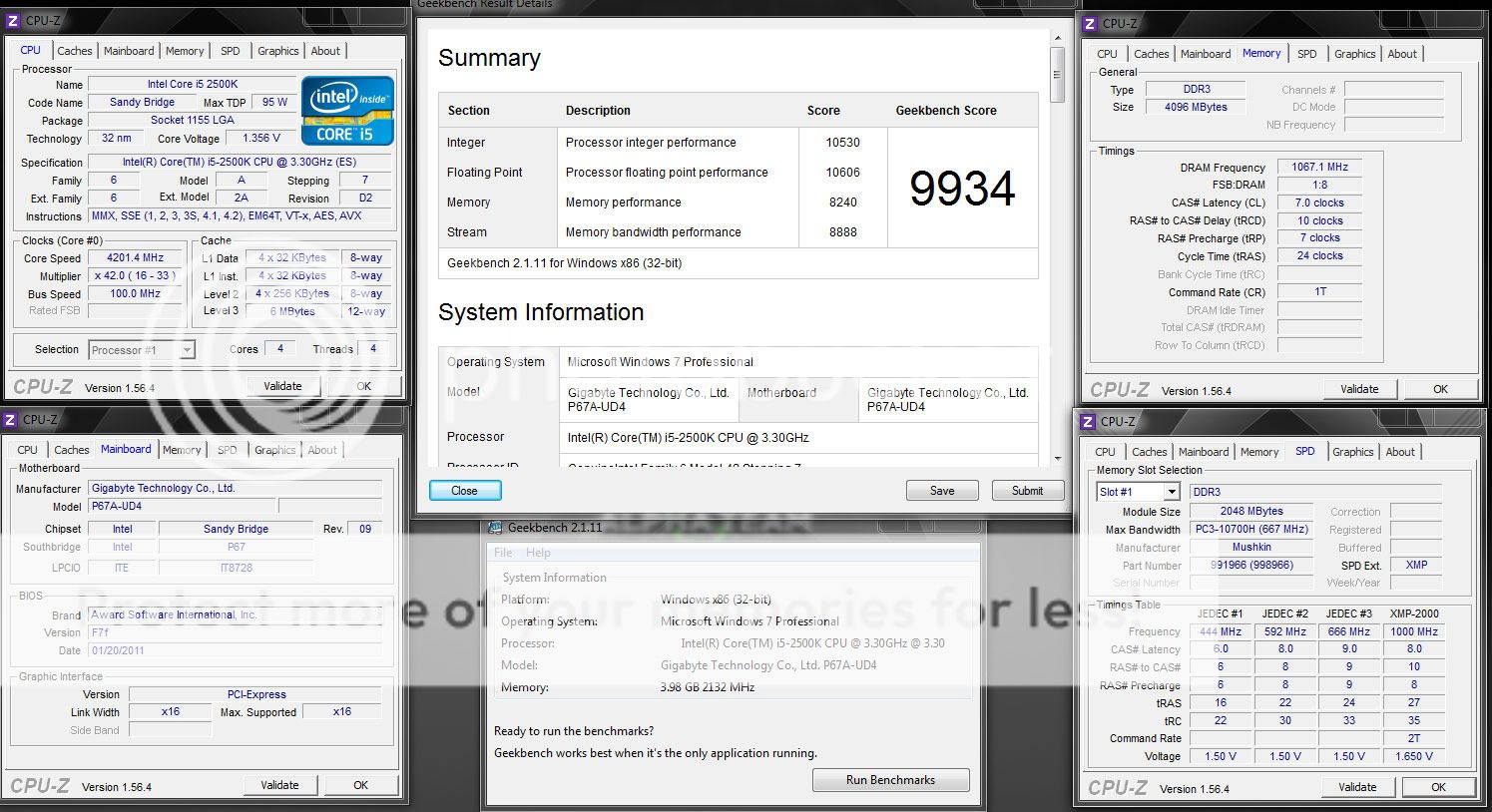Click the CPU-Z icon in top-left window title
Screen dimensions: 1492x812
[x=13, y=20]
